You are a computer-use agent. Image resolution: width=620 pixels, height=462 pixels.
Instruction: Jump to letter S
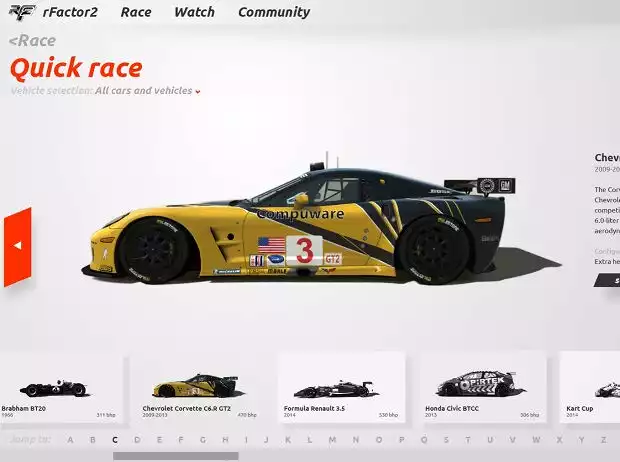(446, 440)
